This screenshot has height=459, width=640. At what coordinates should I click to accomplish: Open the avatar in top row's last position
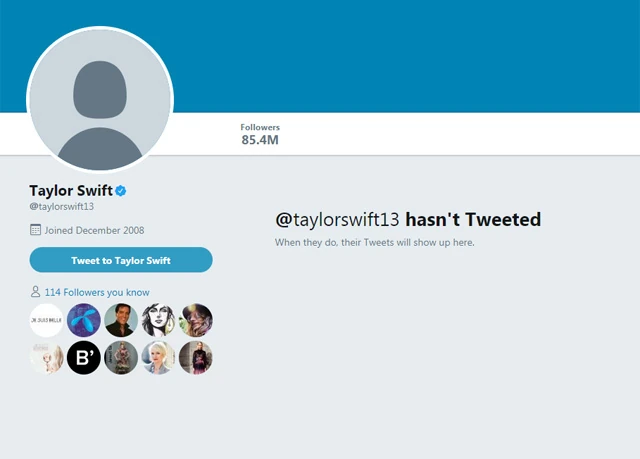195,320
